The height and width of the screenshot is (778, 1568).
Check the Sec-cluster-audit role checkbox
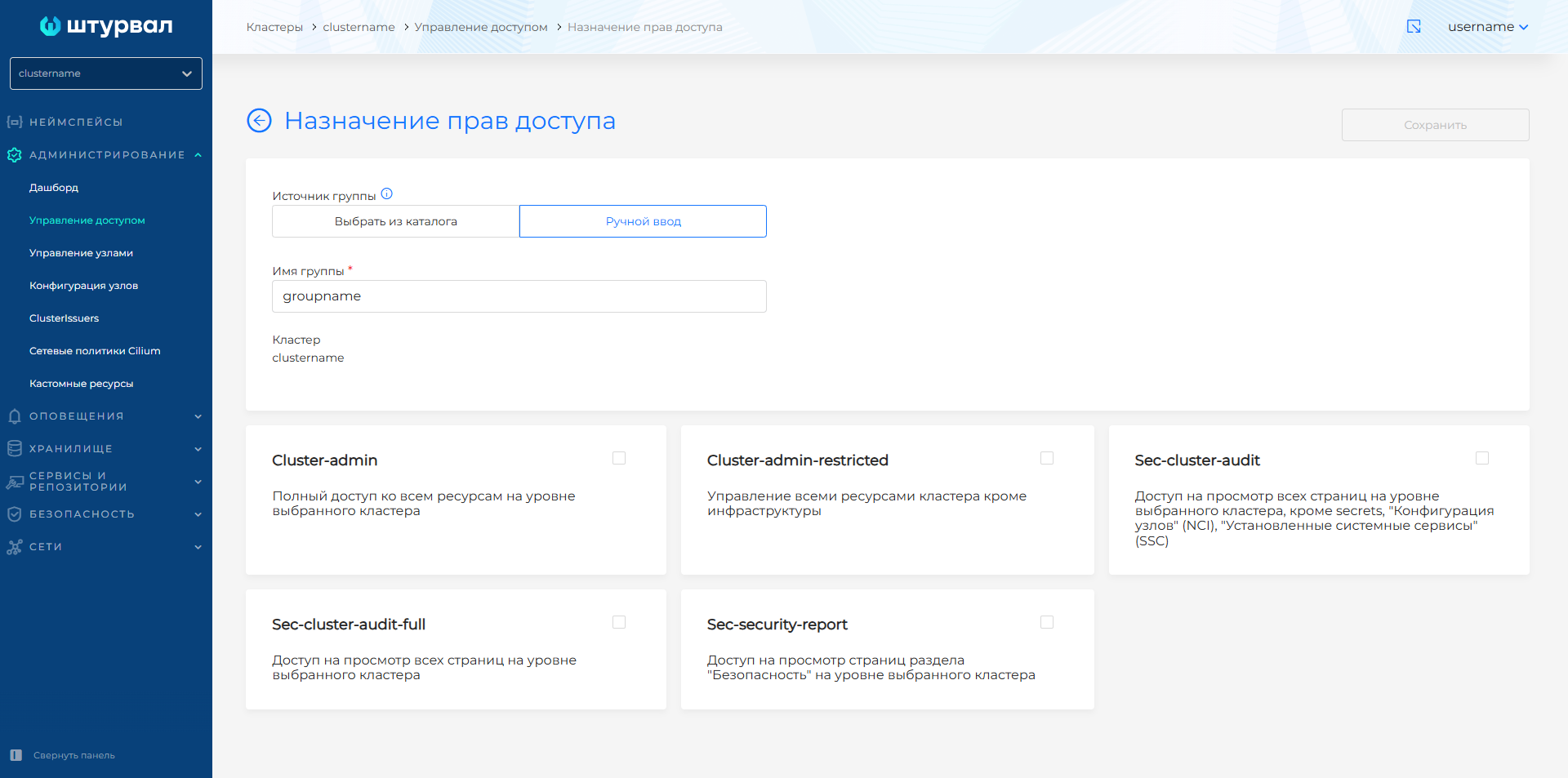[1482, 459]
